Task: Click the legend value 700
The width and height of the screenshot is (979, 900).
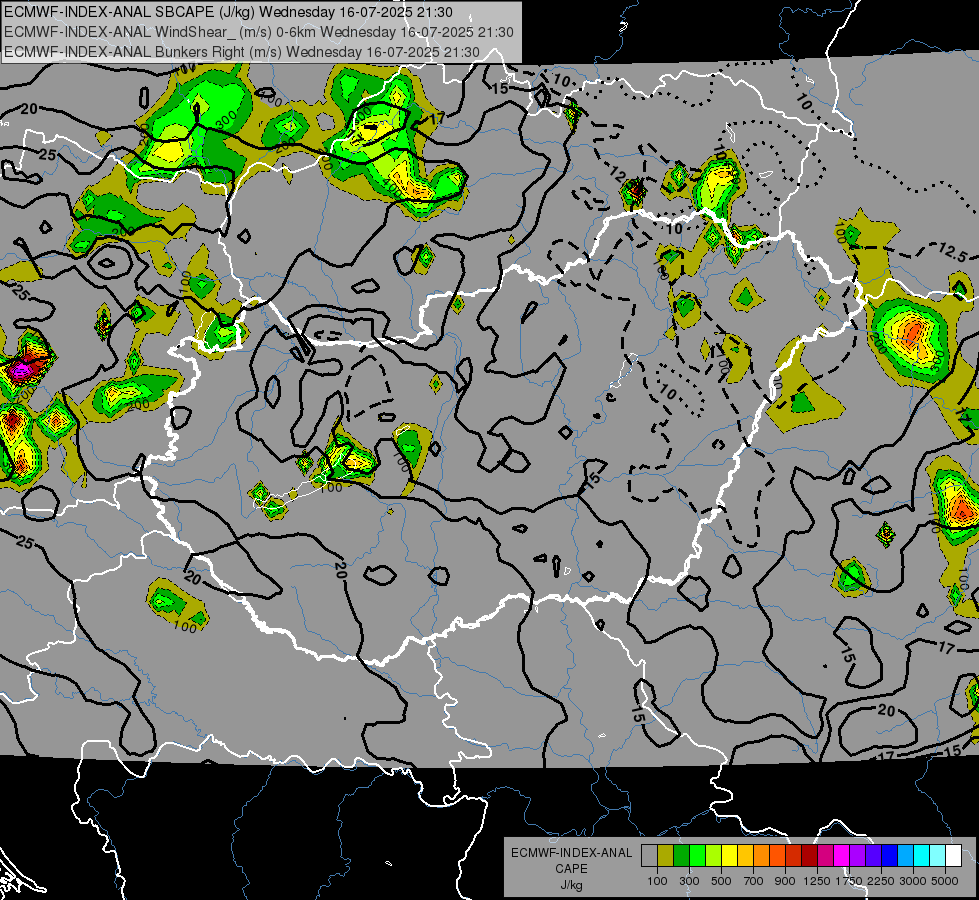Action: point(754,881)
